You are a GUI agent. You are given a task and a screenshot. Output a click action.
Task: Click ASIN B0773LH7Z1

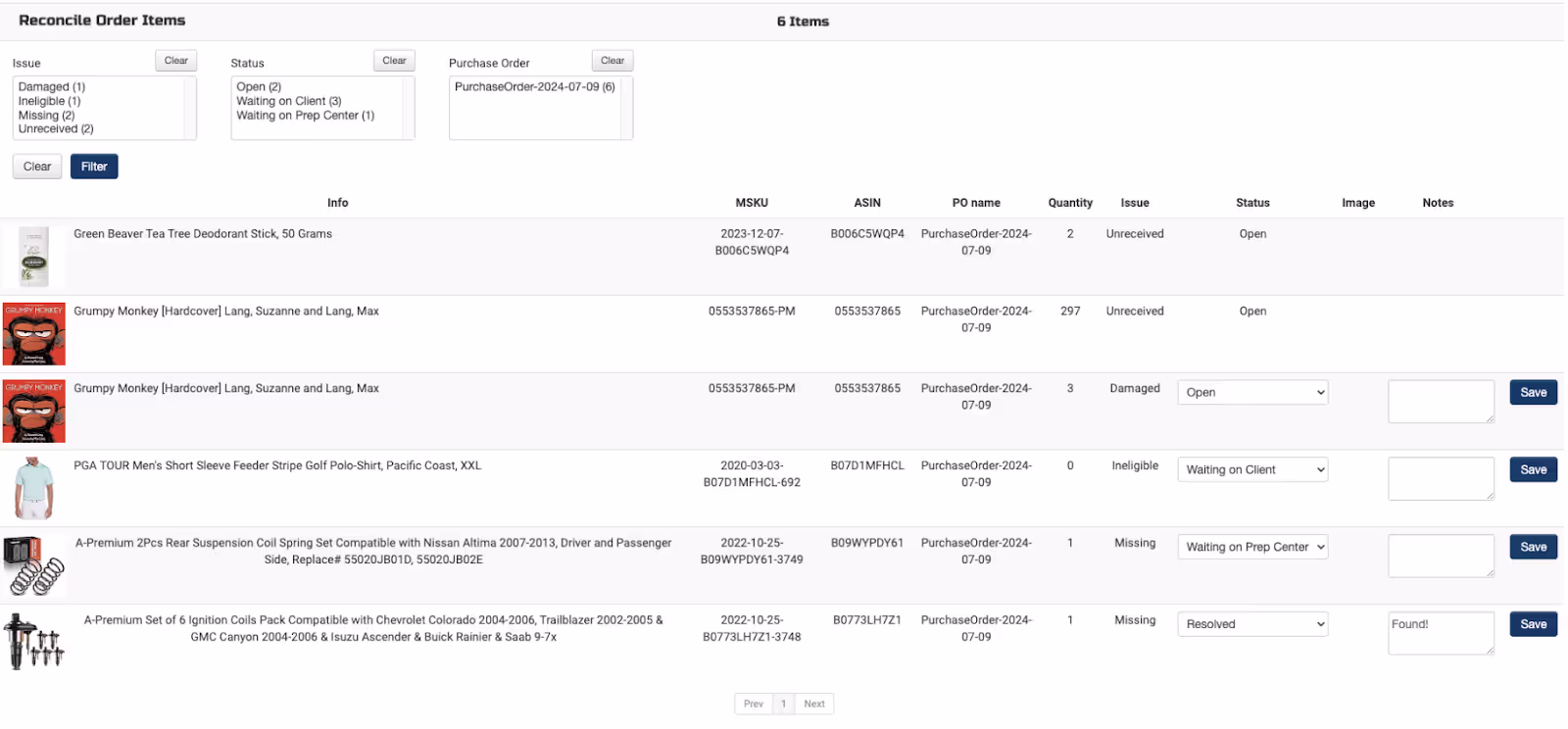coord(867,620)
